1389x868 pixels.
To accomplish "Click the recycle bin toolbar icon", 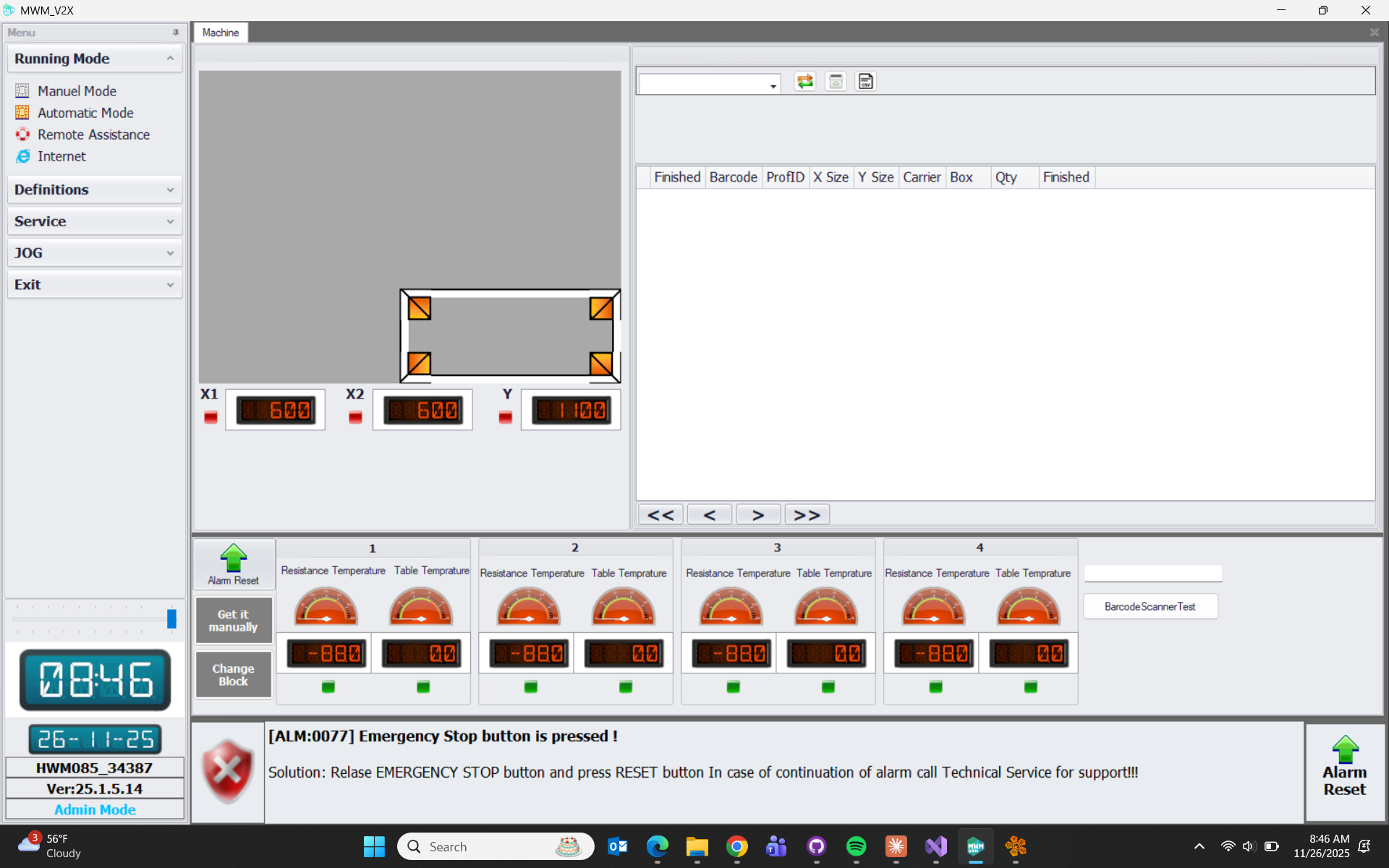I will pyautogui.click(x=836, y=82).
